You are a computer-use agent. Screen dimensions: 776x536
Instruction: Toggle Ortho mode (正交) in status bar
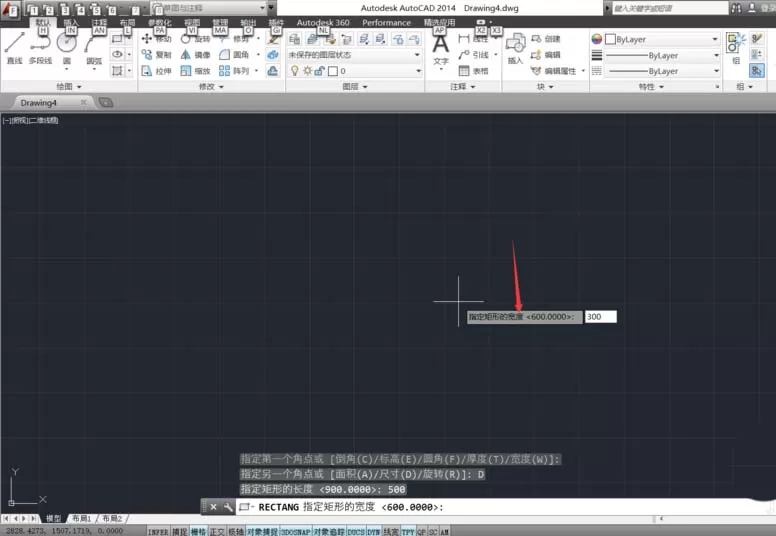pos(217,532)
